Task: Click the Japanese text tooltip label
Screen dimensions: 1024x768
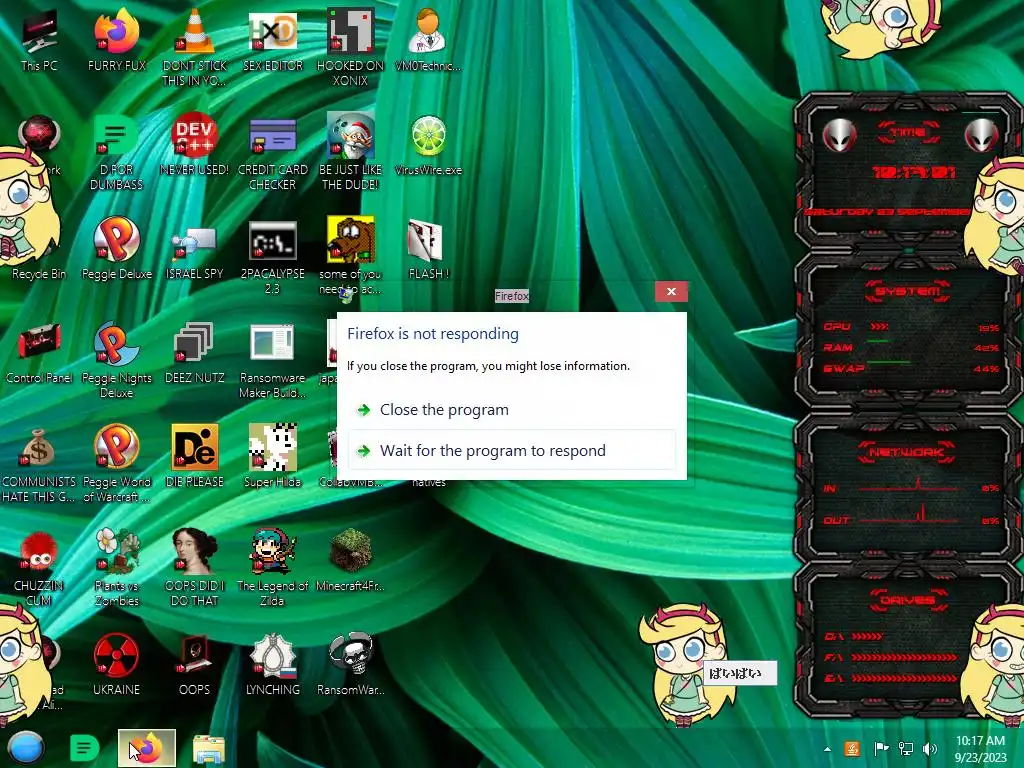Action: [740, 673]
